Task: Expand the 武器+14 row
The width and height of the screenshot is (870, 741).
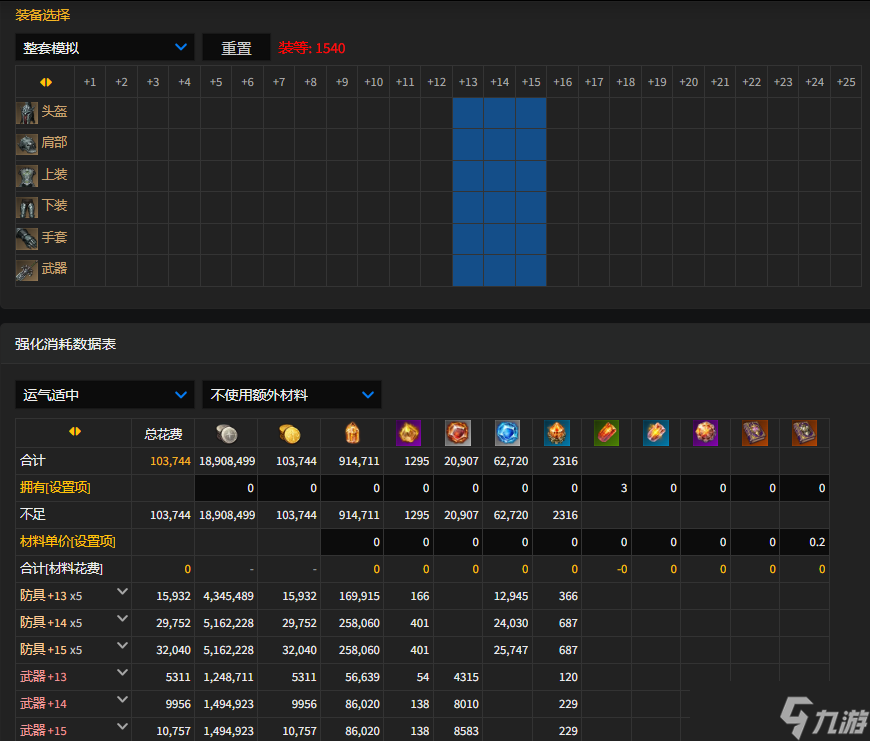Action: 123,699
